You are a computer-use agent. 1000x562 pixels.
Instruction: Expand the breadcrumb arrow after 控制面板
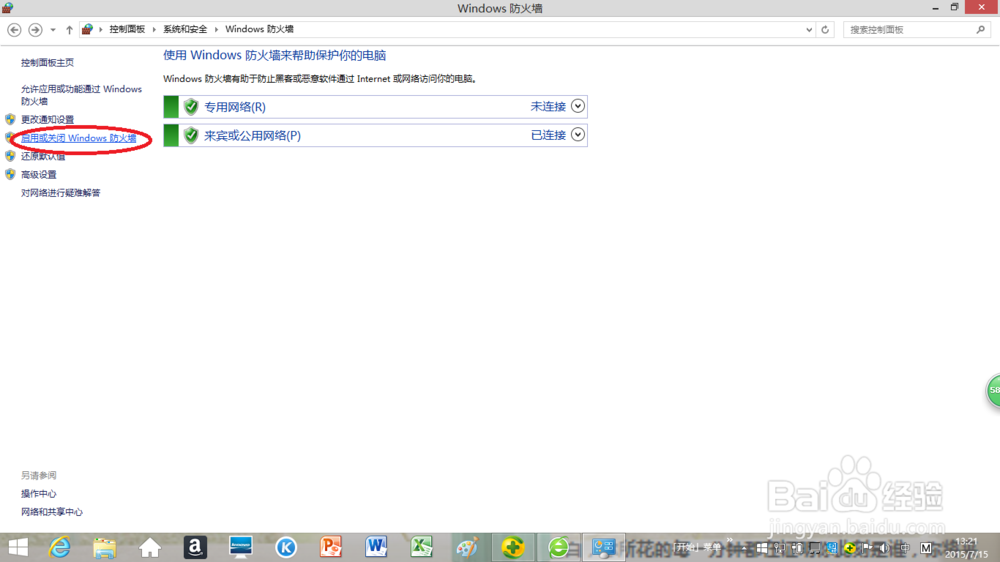click(154, 29)
